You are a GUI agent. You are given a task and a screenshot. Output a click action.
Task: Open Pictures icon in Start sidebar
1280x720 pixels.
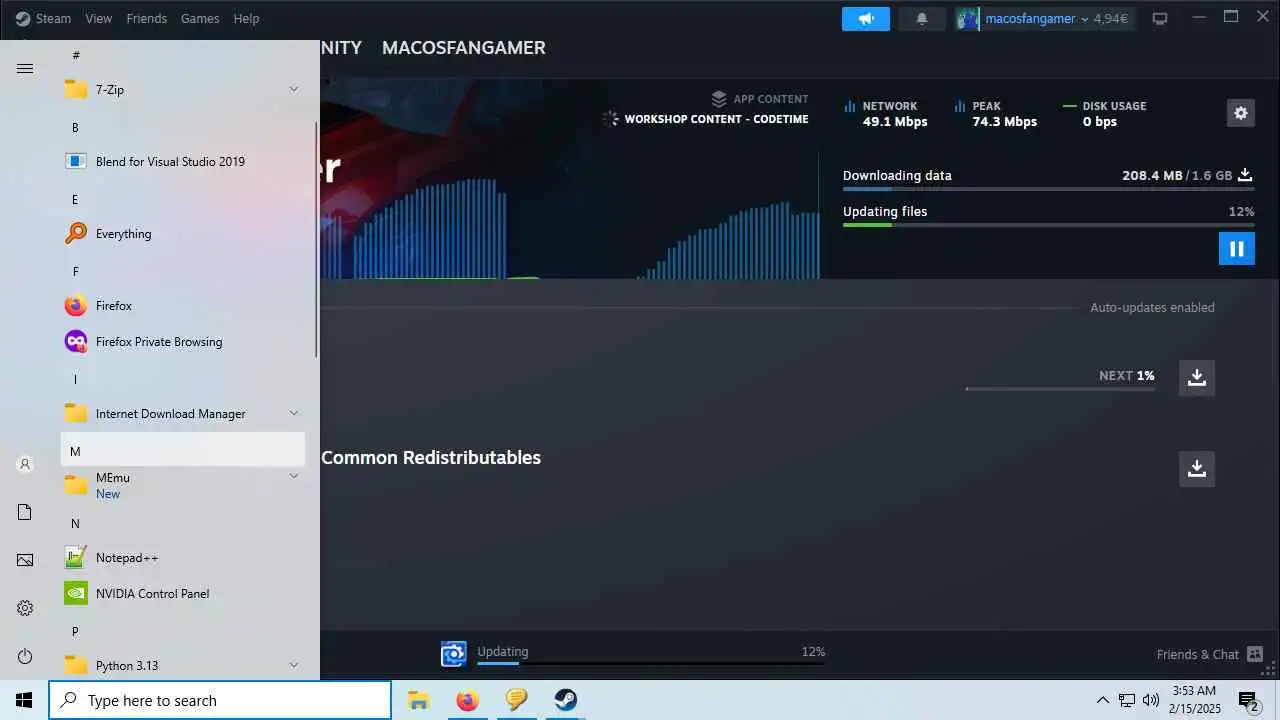[25, 560]
